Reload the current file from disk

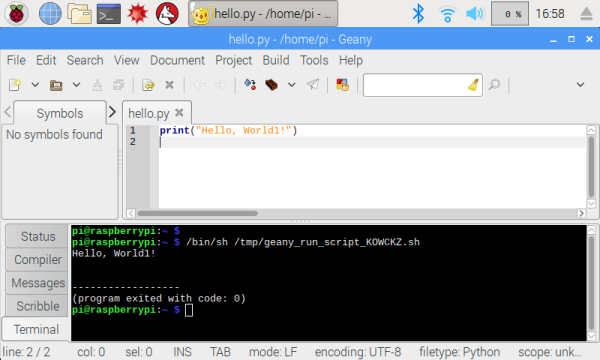click(148, 85)
